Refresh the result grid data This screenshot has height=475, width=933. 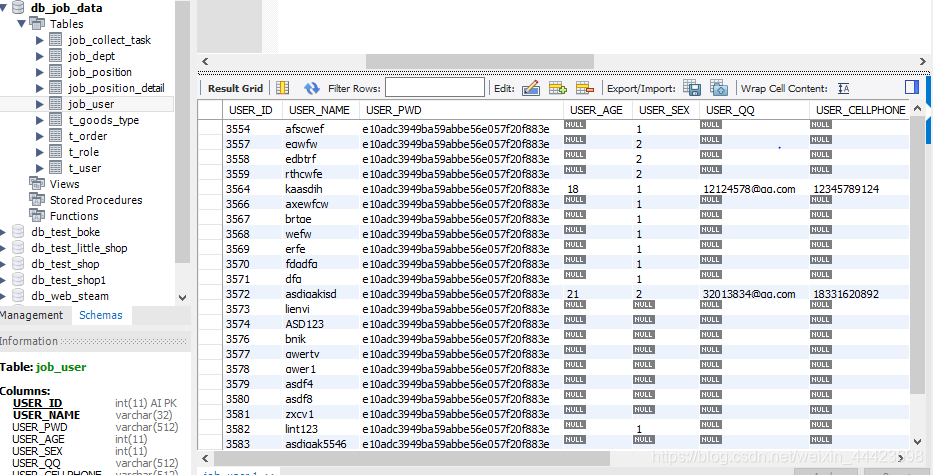point(312,88)
